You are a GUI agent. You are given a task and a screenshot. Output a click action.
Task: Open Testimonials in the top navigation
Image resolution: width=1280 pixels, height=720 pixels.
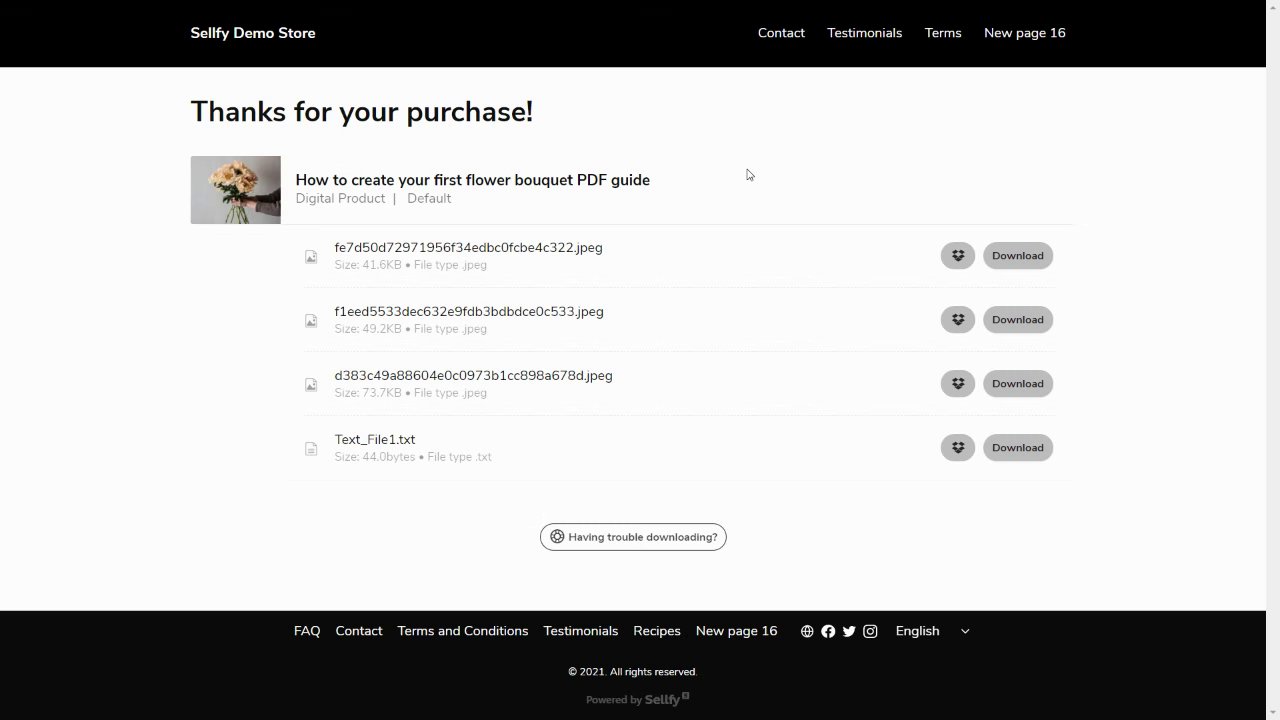click(x=864, y=33)
